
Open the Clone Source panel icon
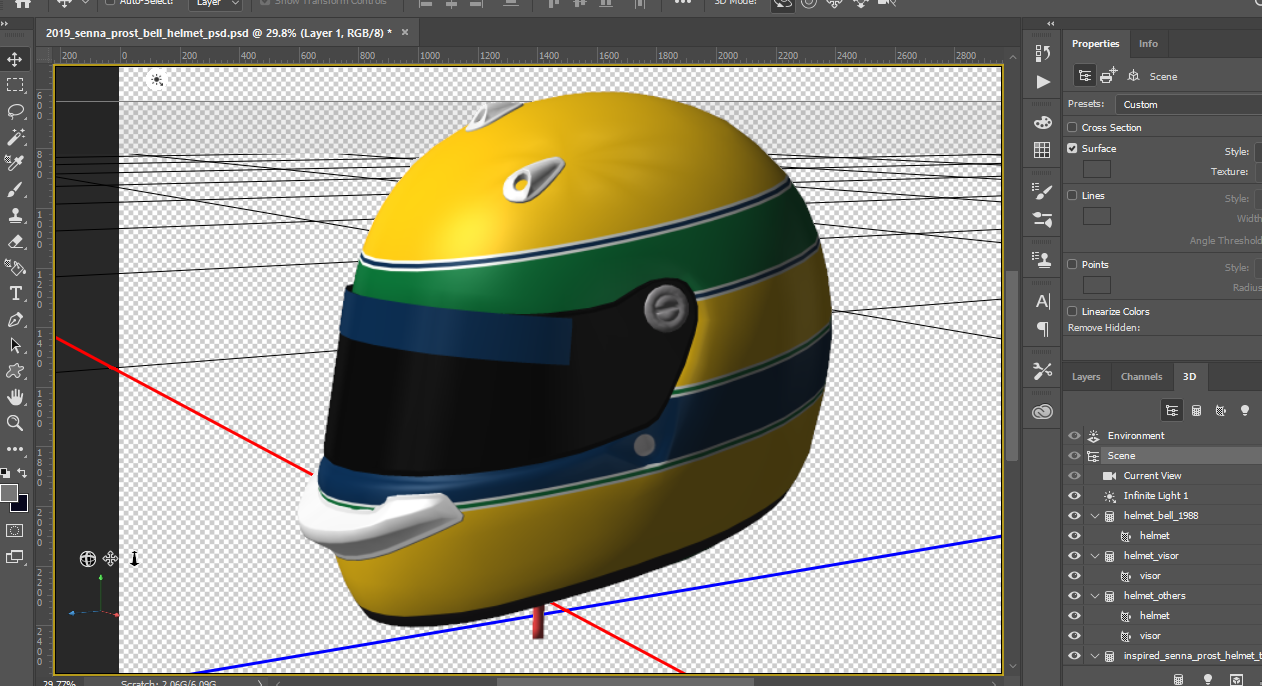tap(1043, 260)
